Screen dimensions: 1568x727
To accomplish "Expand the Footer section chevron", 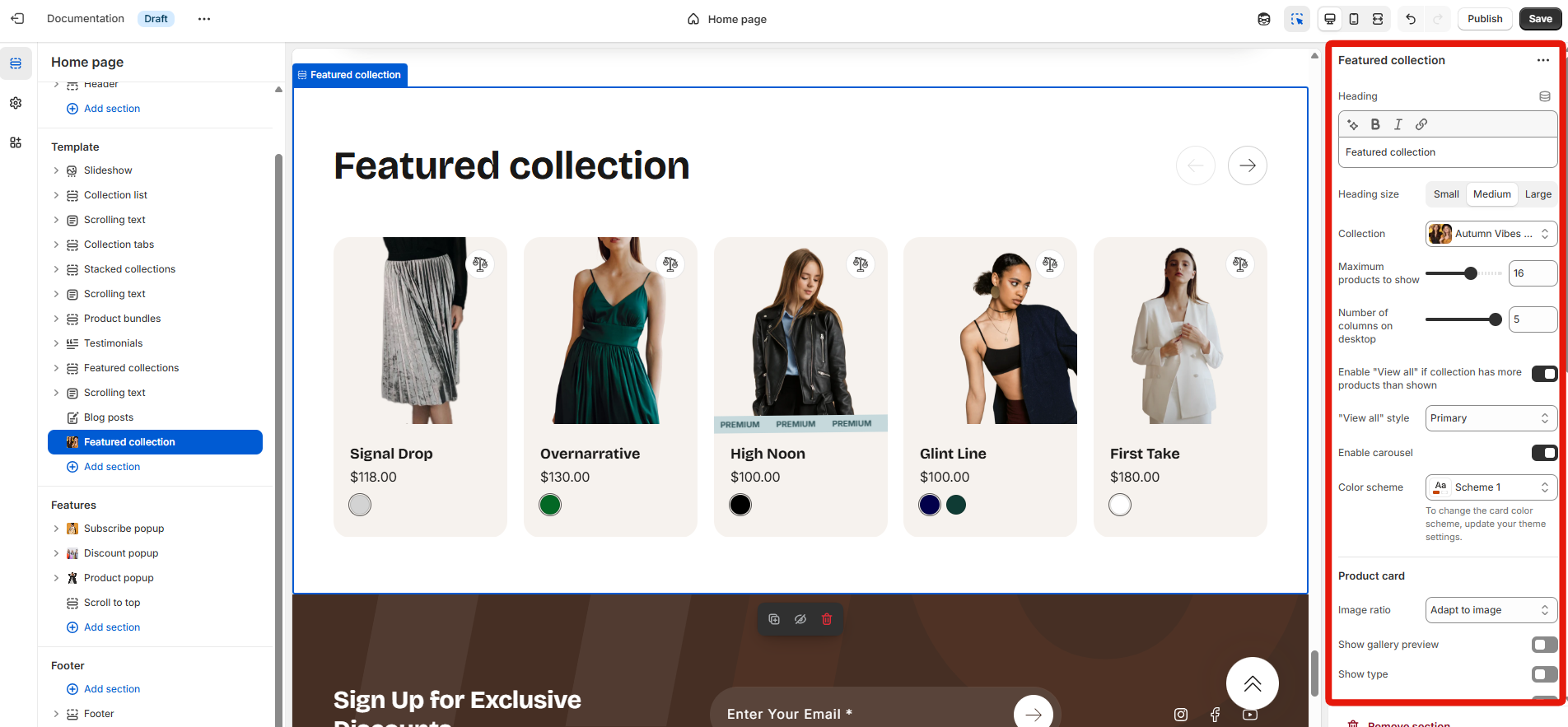I will click(56, 714).
